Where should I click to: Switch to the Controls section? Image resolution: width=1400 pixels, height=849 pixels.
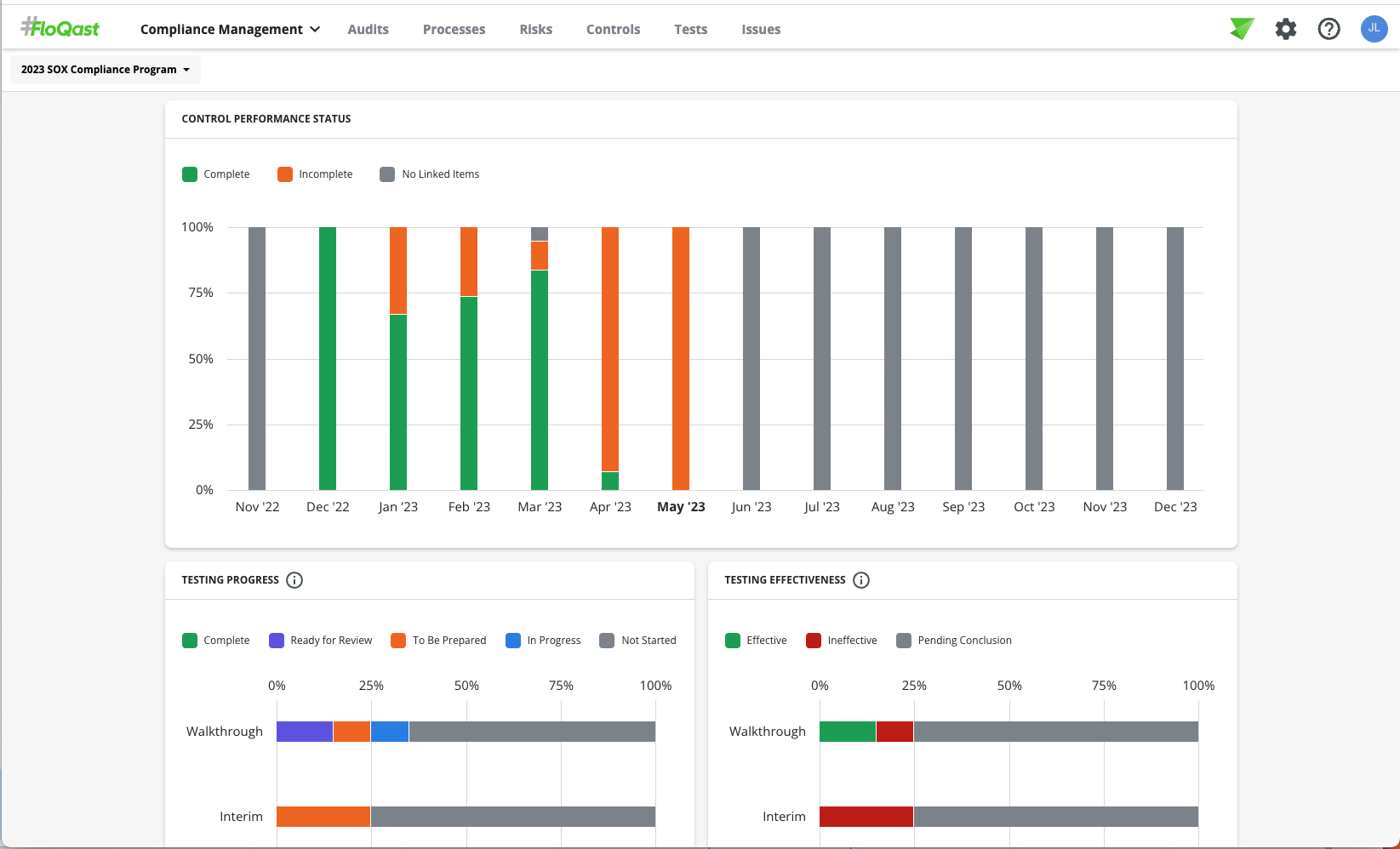point(613,28)
